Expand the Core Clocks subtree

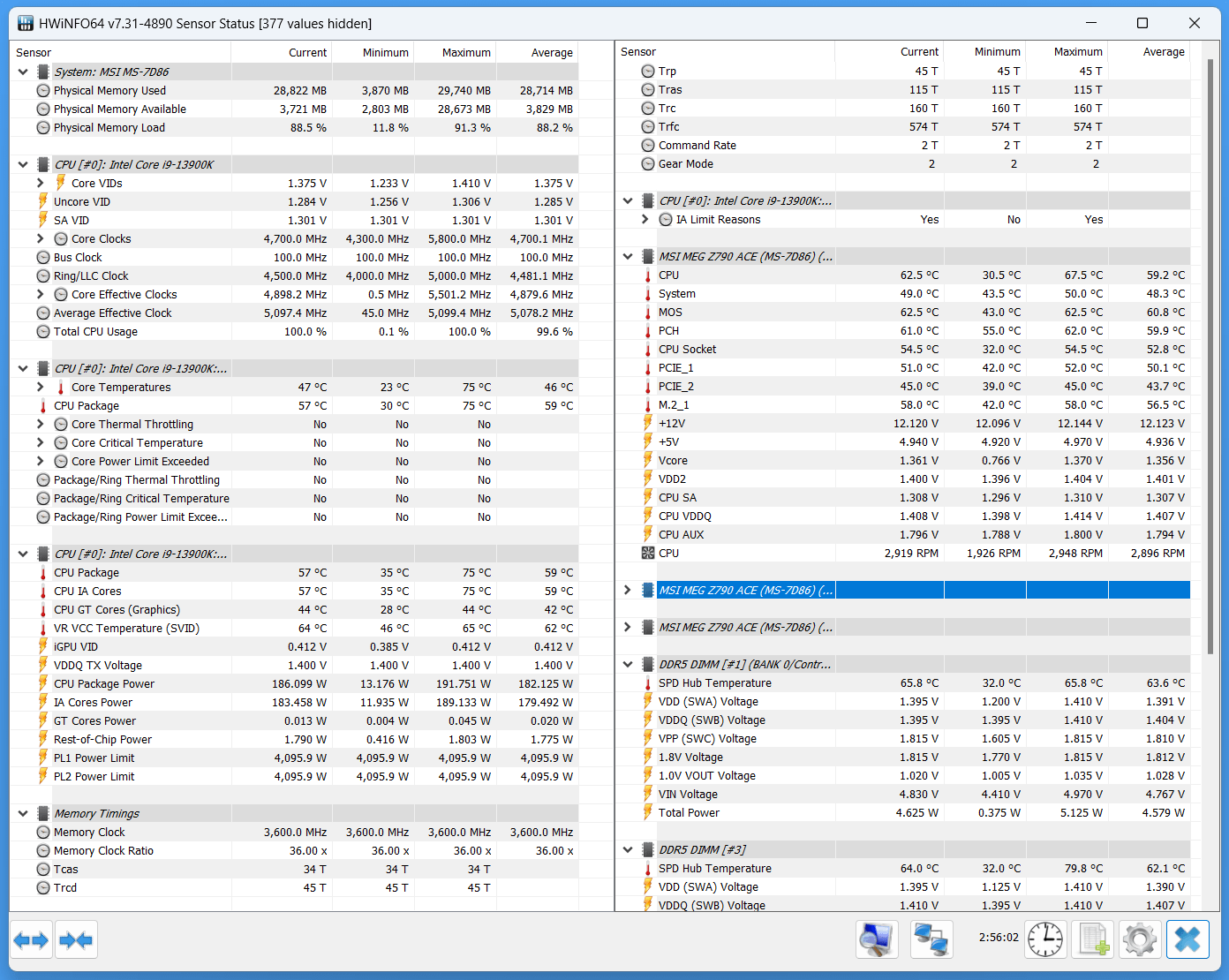click(41, 239)
